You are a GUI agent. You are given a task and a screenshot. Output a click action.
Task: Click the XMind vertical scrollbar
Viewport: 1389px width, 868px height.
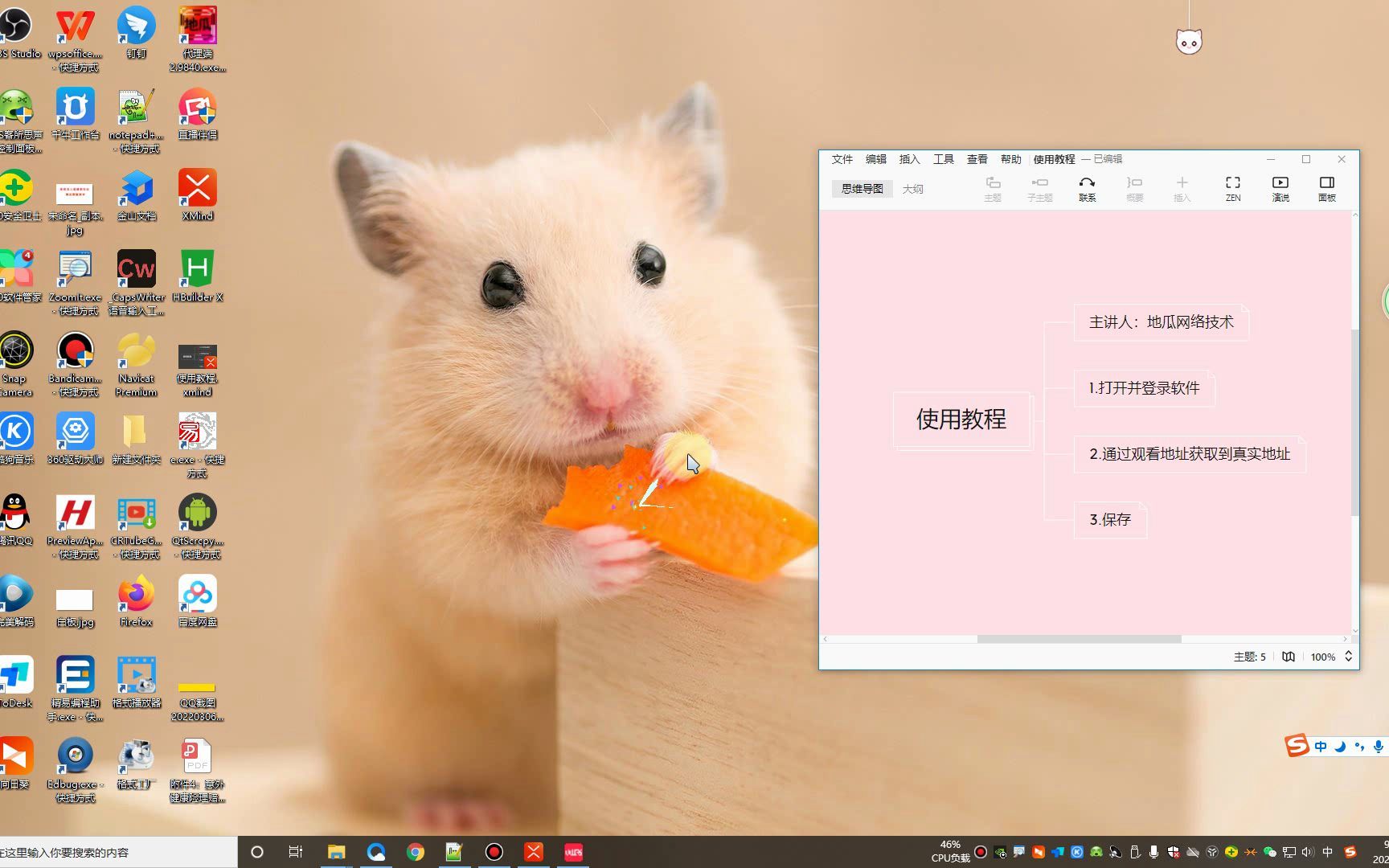(x=1355, y=422)
